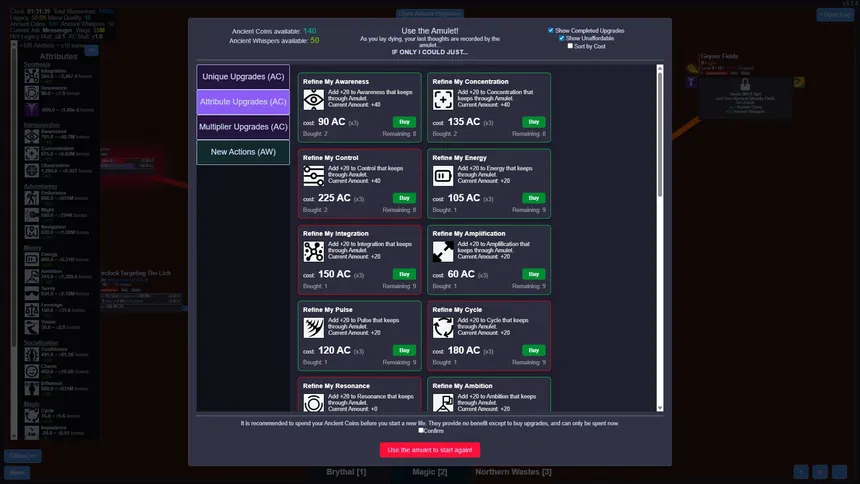Click the Control sliders icon
The image size is (860, 484).
click(x=313, y=176)
